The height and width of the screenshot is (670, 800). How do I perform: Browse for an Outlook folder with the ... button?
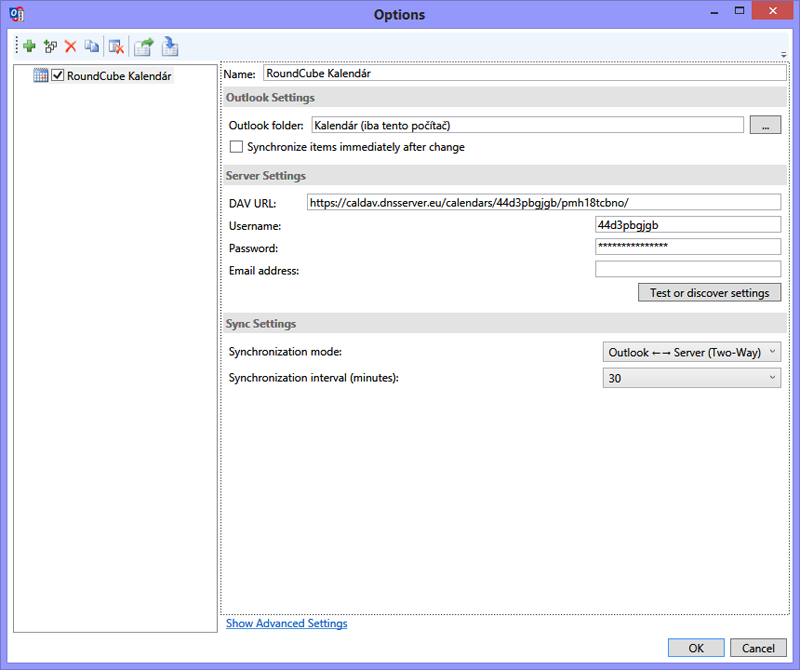[x=765, y=125]
